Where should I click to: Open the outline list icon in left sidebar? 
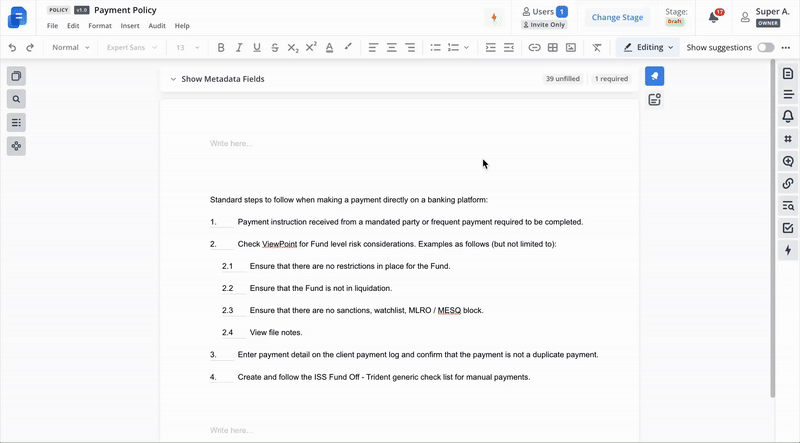tap(16, 122)
